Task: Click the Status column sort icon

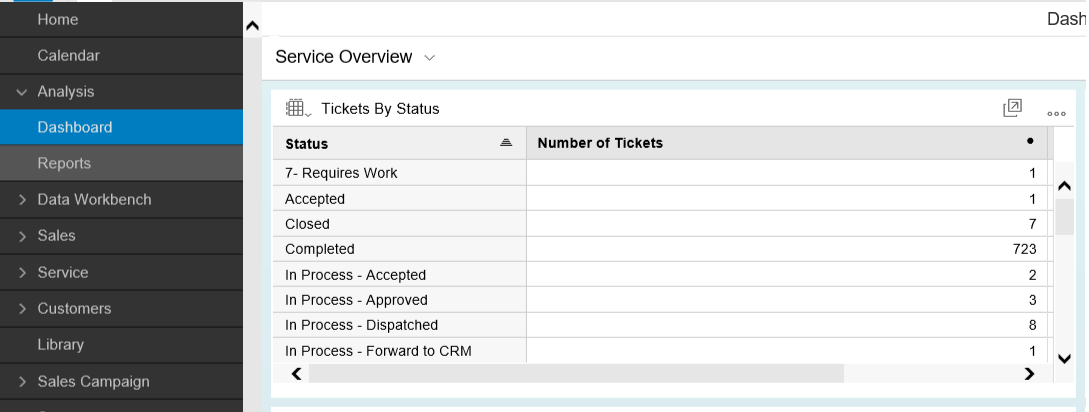Action: [506, 142]
